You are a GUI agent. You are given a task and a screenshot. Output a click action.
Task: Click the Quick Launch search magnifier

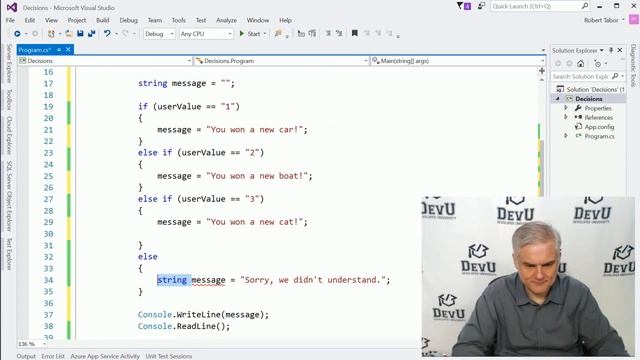(585, 6)
